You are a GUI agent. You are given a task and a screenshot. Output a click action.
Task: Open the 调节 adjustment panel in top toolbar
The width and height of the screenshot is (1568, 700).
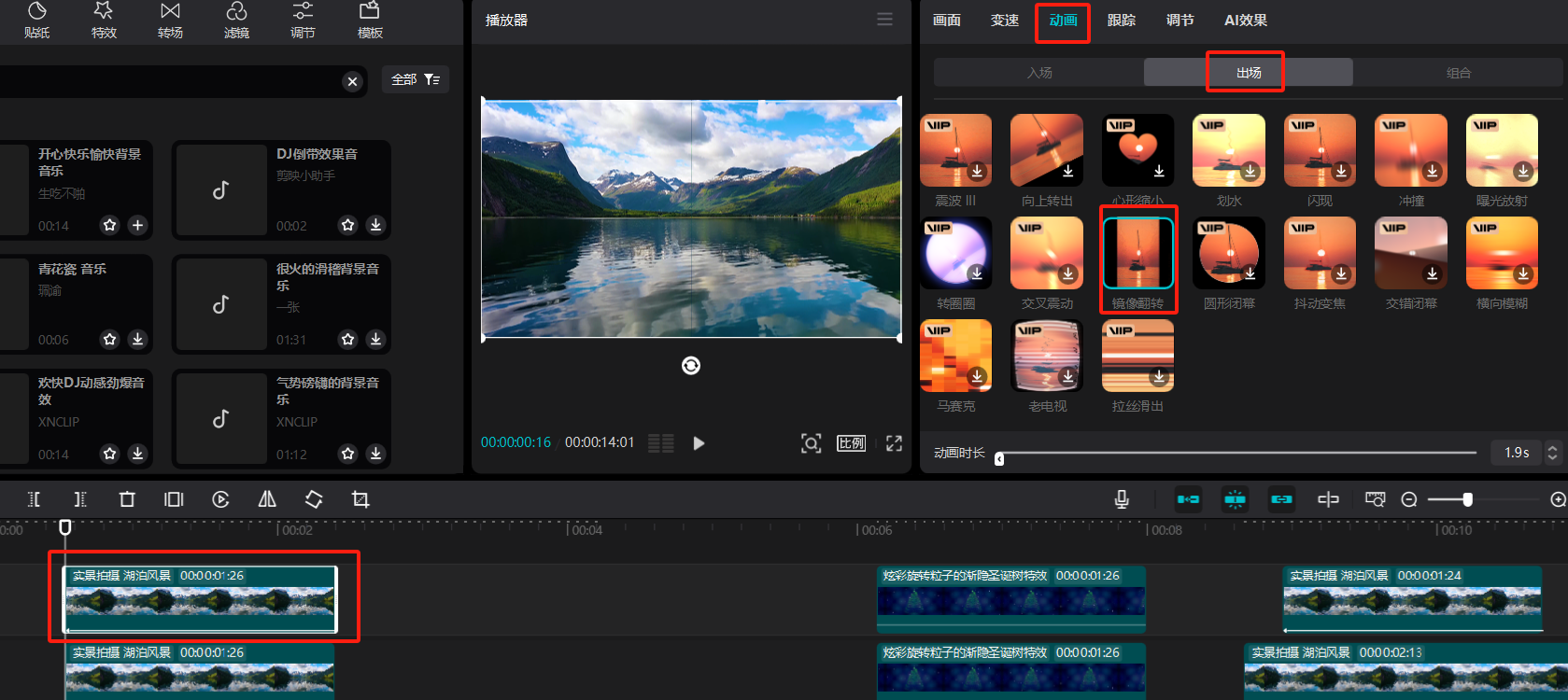pos(303,21)
